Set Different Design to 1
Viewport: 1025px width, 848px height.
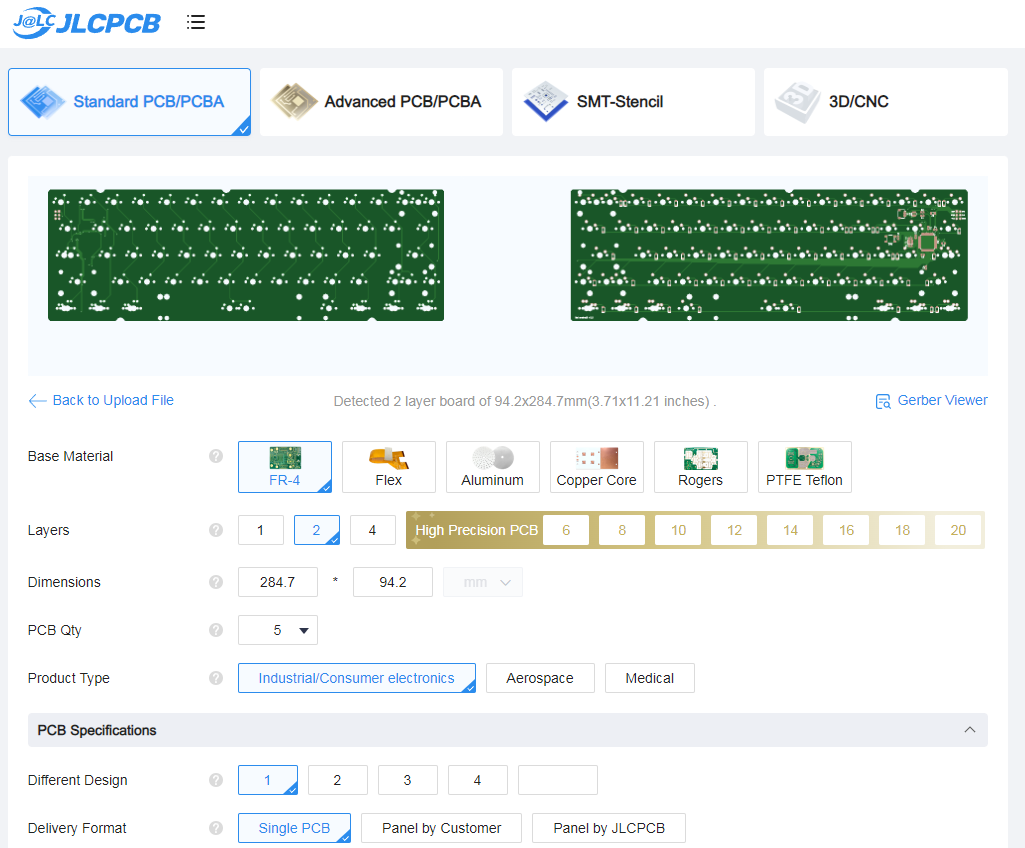[x=268, y=780]
